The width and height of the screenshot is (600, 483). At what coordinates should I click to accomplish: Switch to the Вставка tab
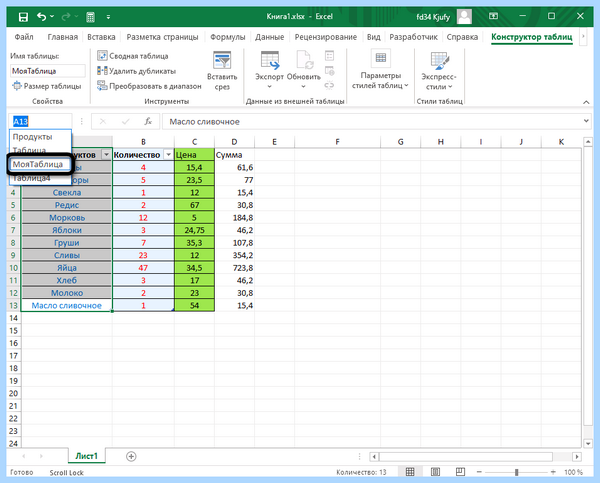tap(101, 37)
